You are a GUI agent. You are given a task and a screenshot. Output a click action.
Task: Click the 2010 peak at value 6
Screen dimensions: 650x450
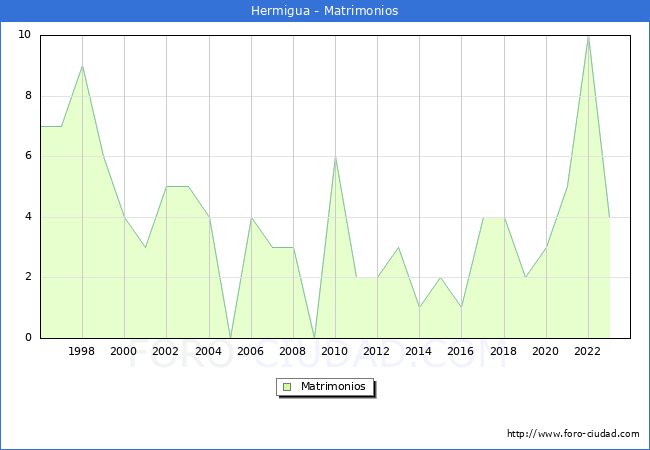335,157
